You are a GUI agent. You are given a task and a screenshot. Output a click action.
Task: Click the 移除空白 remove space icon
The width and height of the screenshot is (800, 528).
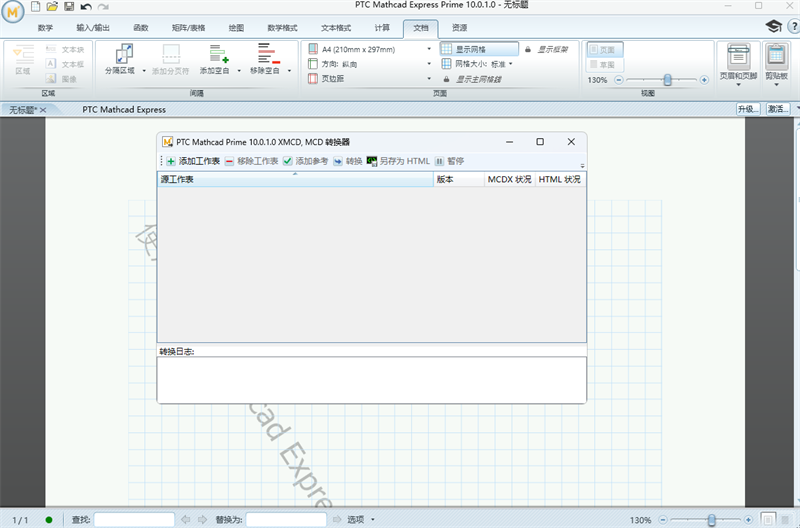[x=268, y=54]
